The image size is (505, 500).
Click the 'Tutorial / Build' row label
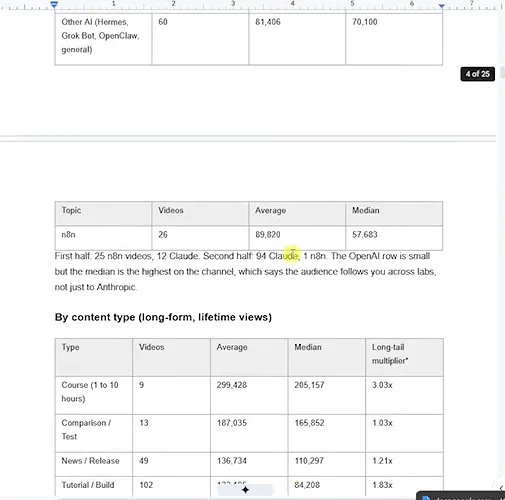[88, 485]
